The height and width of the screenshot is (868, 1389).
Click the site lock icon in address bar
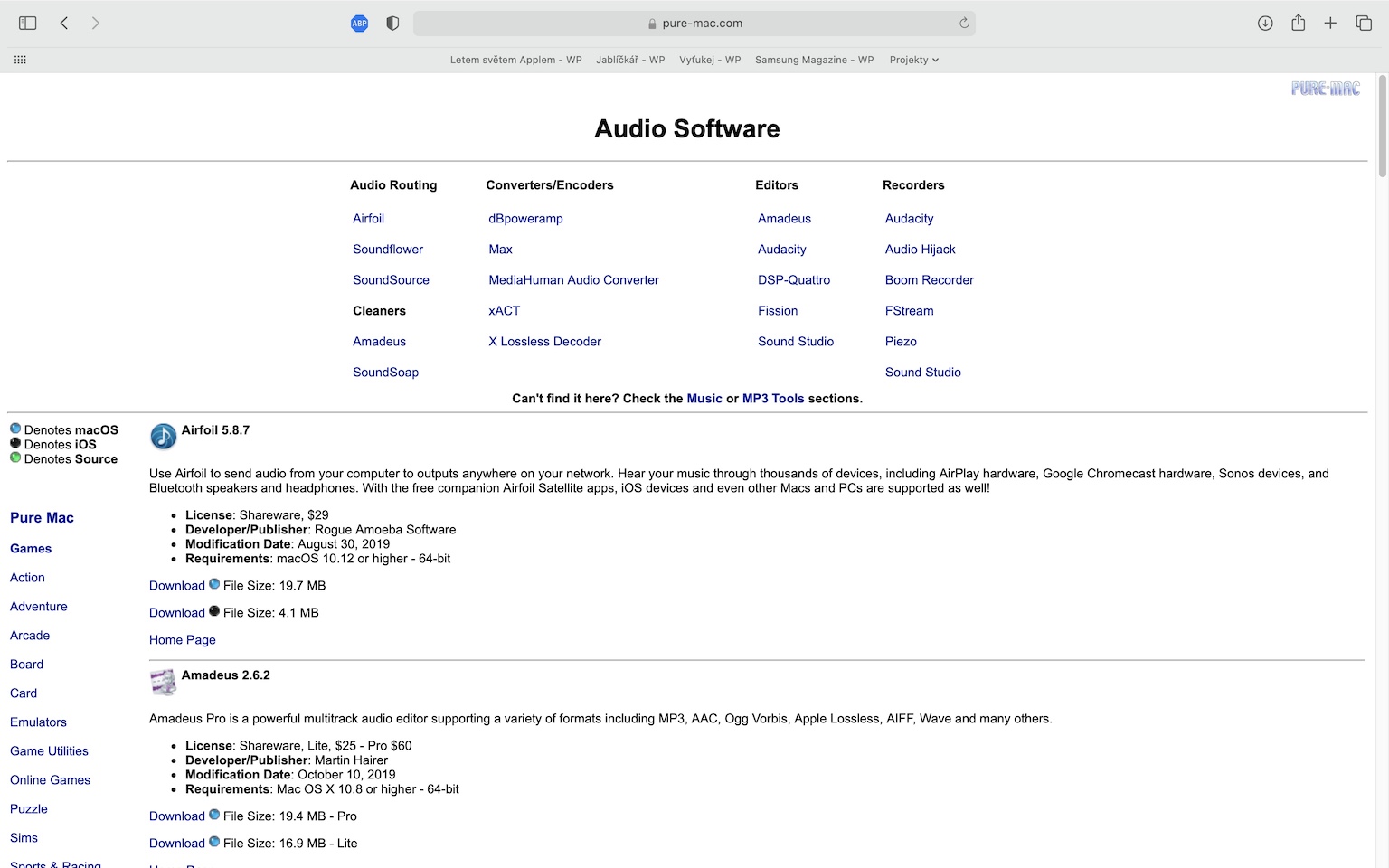(652, 24)
